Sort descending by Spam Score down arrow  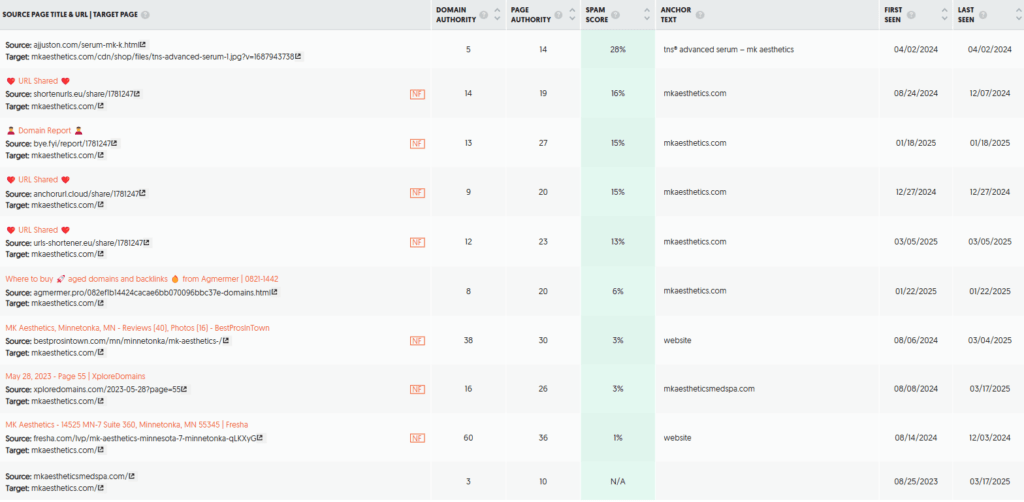646,19
